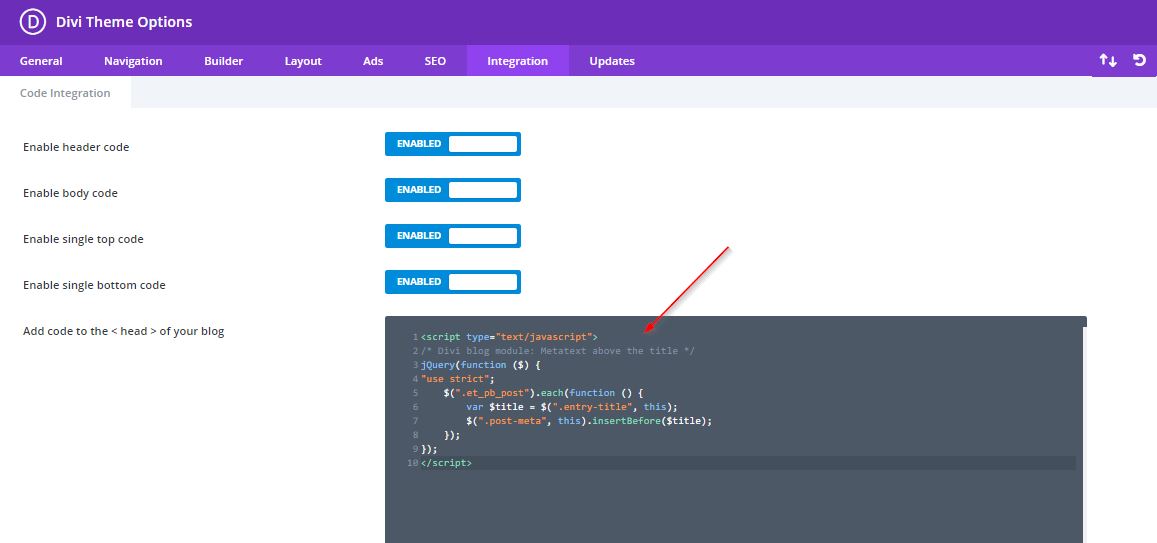Open the import/export arrows icon
This screenshot has height=543, width=1157.
point(1108,60)
